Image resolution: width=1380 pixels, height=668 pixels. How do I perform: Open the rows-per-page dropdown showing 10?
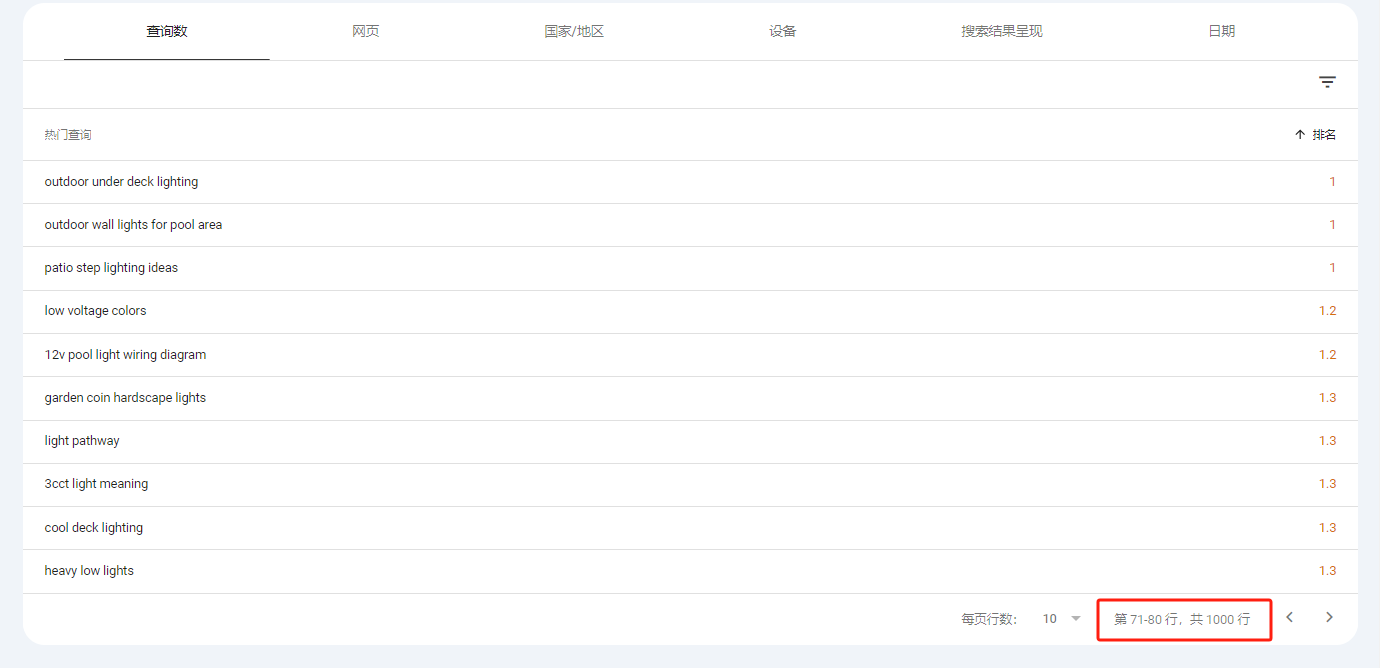click(1062, 619)
